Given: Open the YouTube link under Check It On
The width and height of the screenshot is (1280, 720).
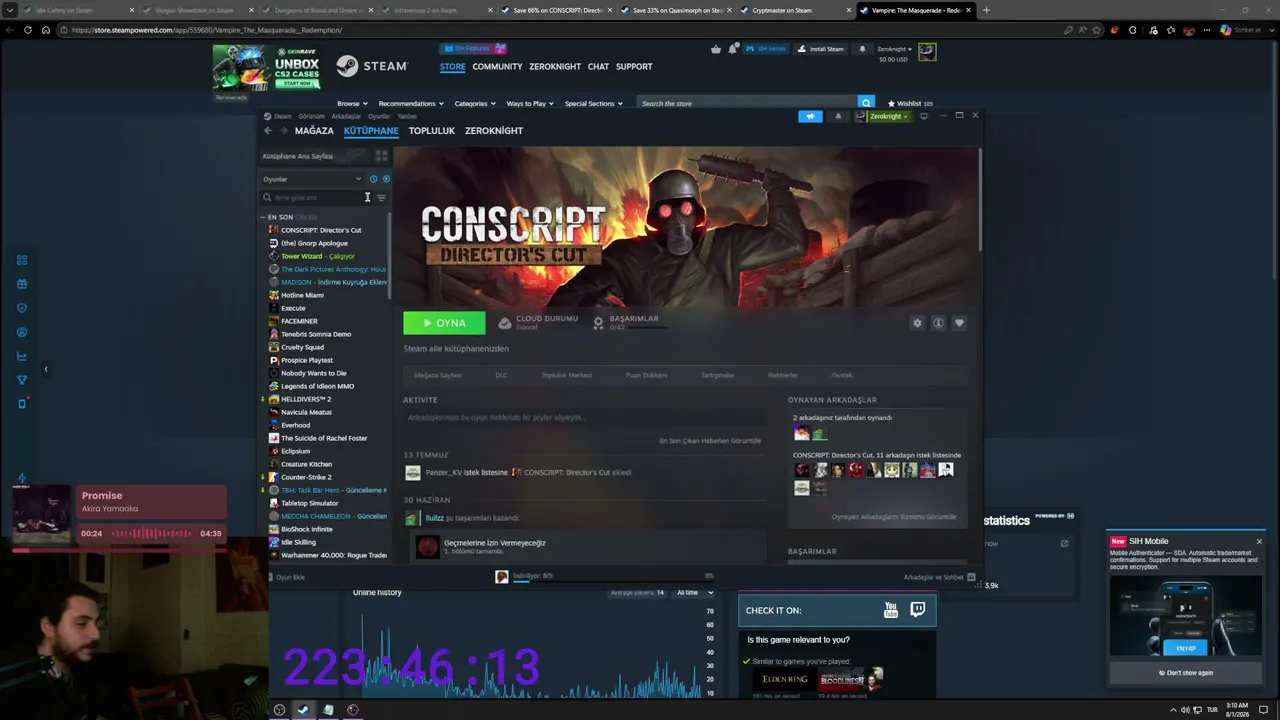Looking at the screenshot, I should (x=891, y=610).
